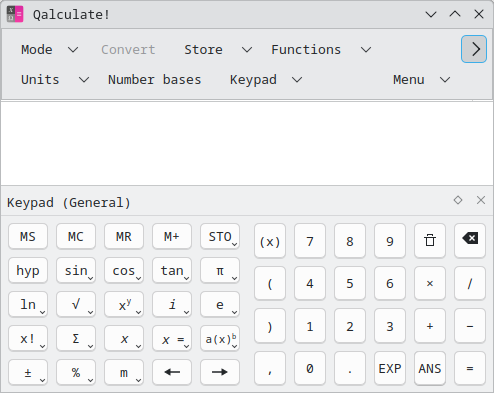
Task: Click the digit 7 key
Action: click(310, 241)
